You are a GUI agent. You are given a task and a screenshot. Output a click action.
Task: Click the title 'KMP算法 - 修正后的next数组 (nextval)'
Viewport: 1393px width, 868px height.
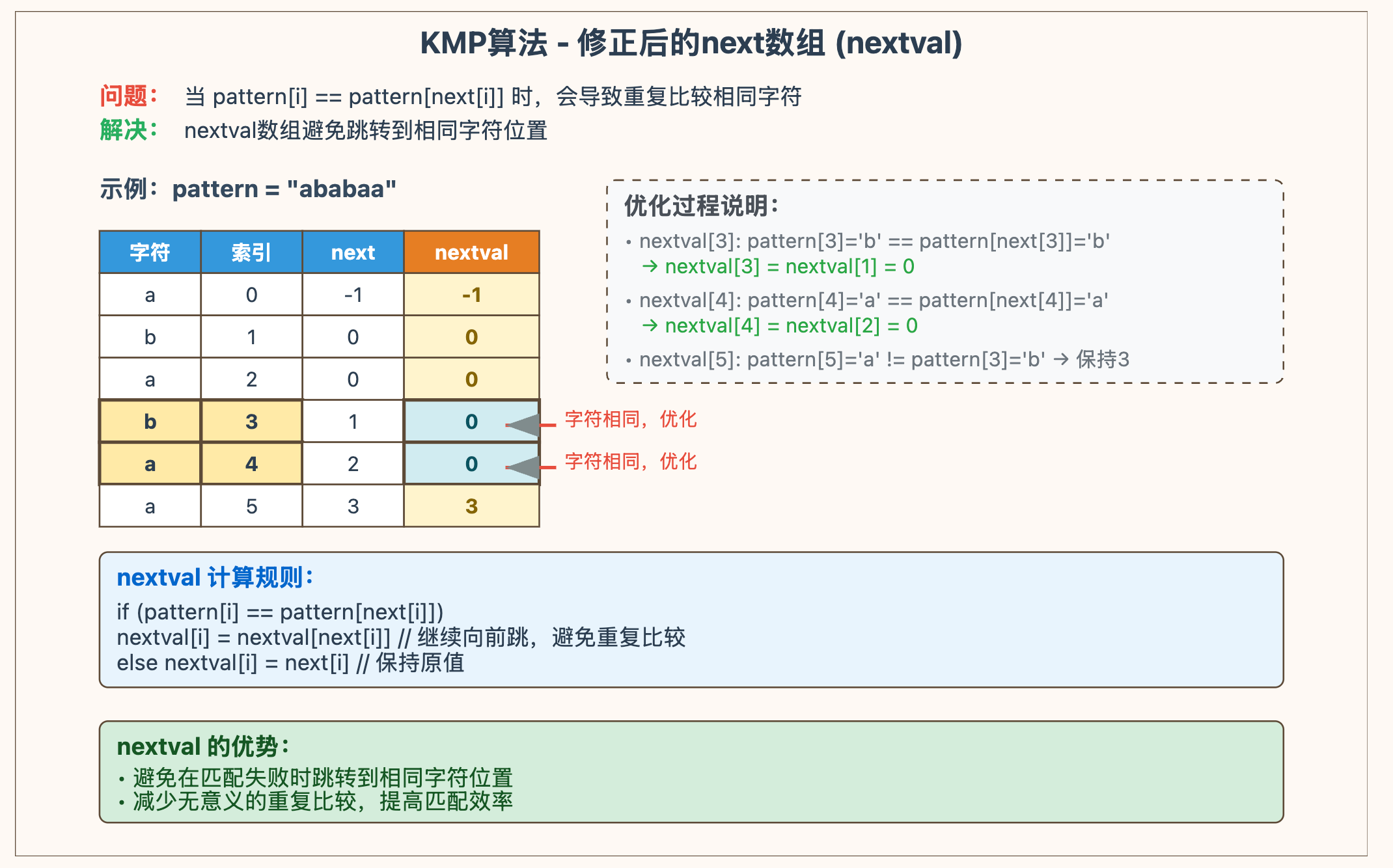click(x=691, y=44)
